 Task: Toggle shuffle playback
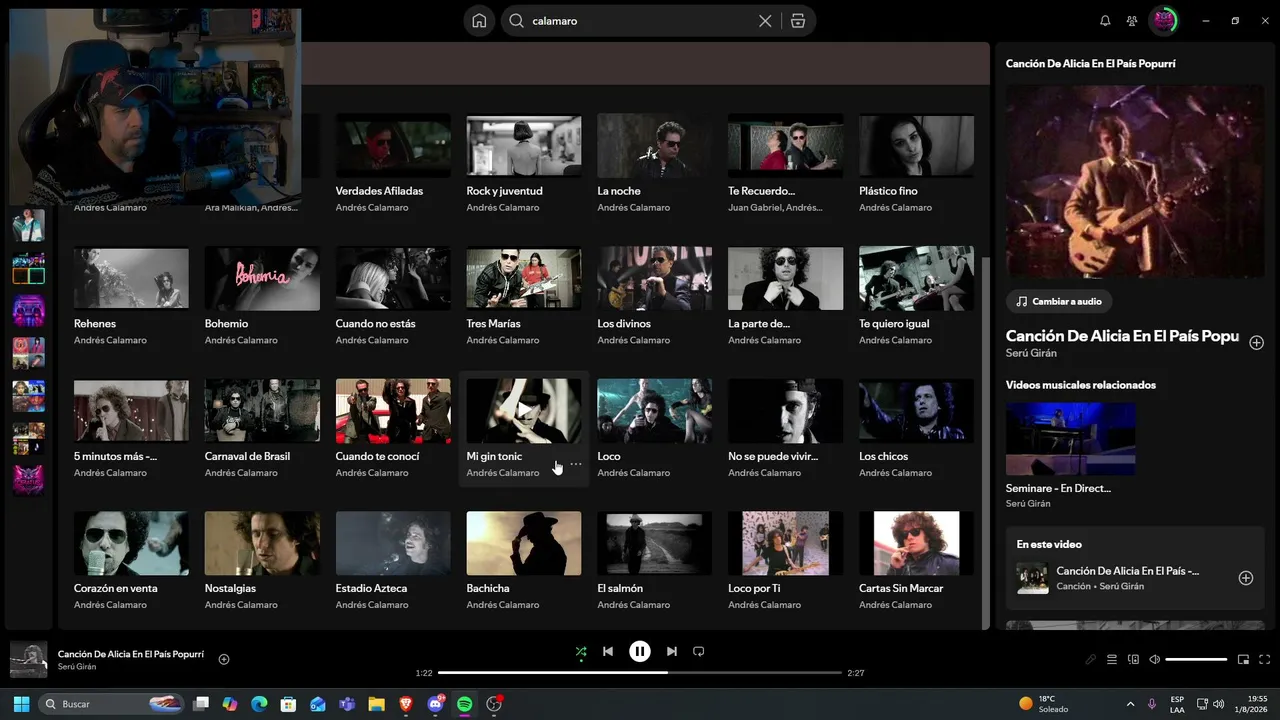point(581,652)
